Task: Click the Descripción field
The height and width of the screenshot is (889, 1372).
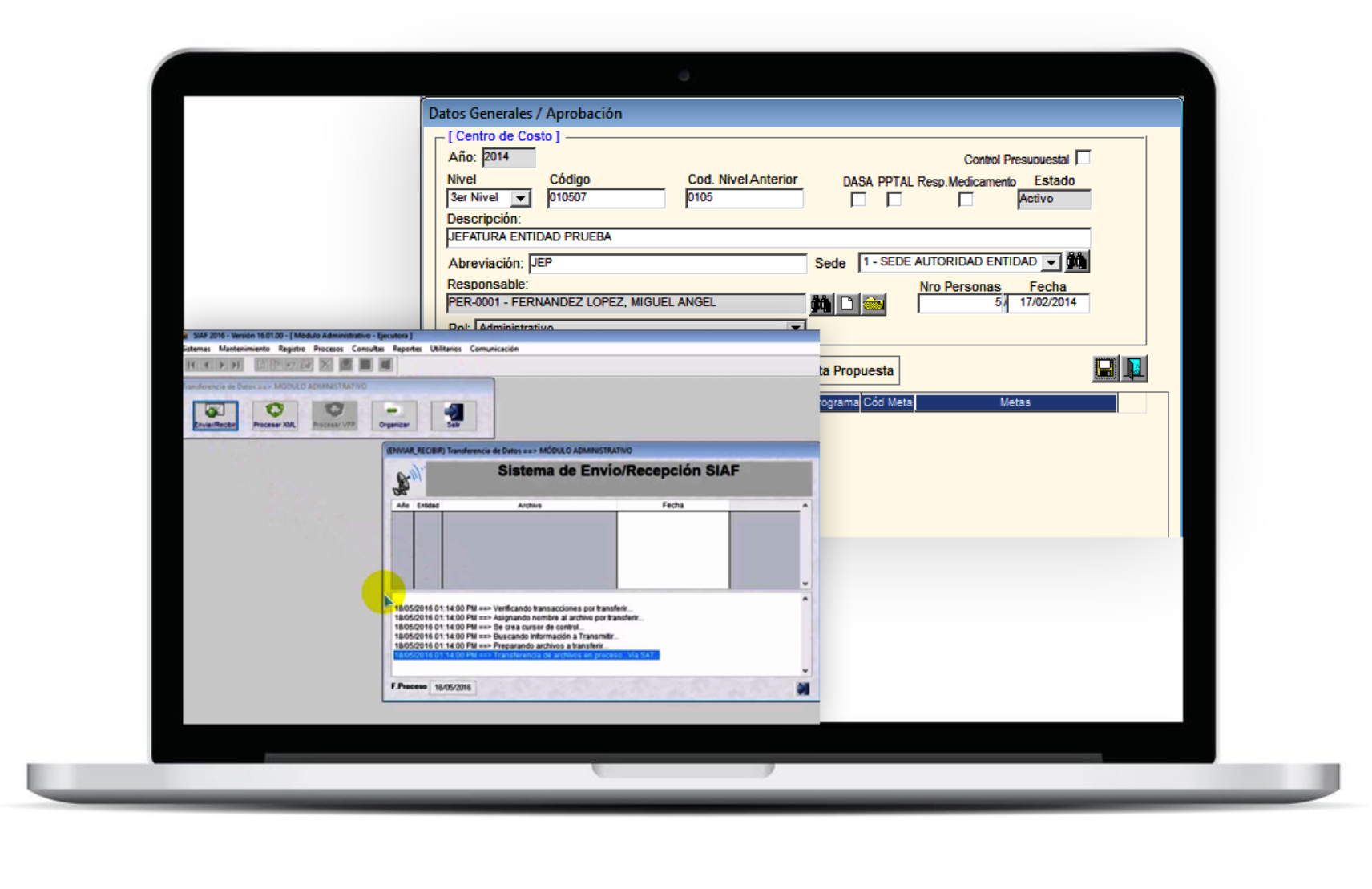Action: tap(768, 237)
